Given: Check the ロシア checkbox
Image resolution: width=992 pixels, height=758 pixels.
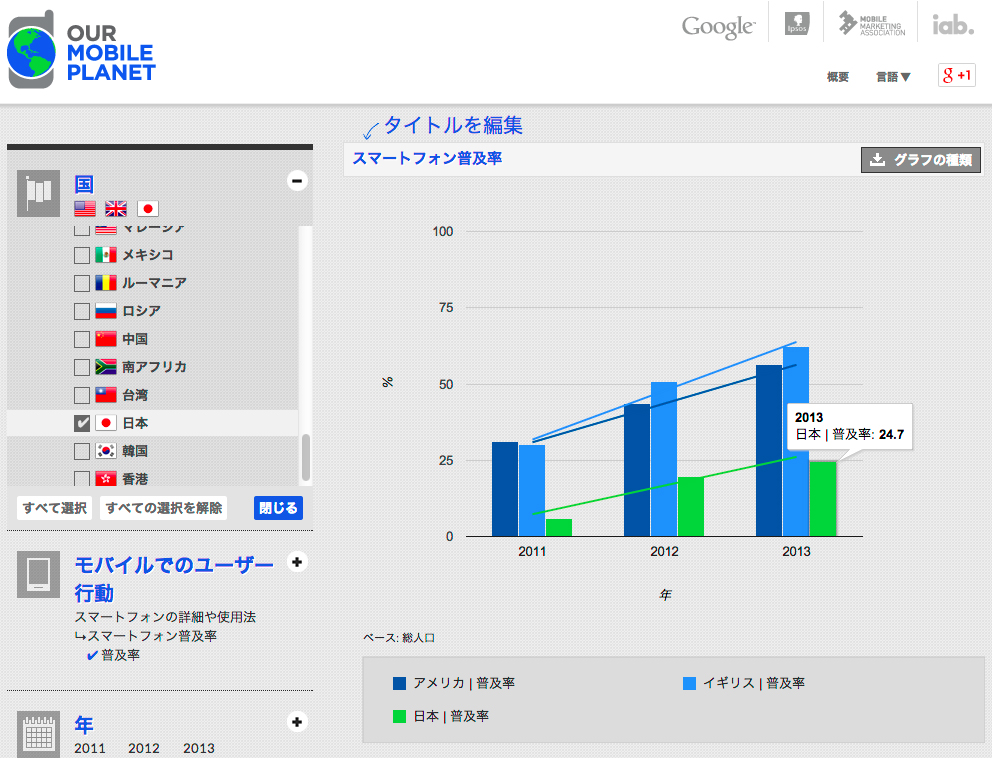Looking at the screenshot, I should (x=82, y=311).
